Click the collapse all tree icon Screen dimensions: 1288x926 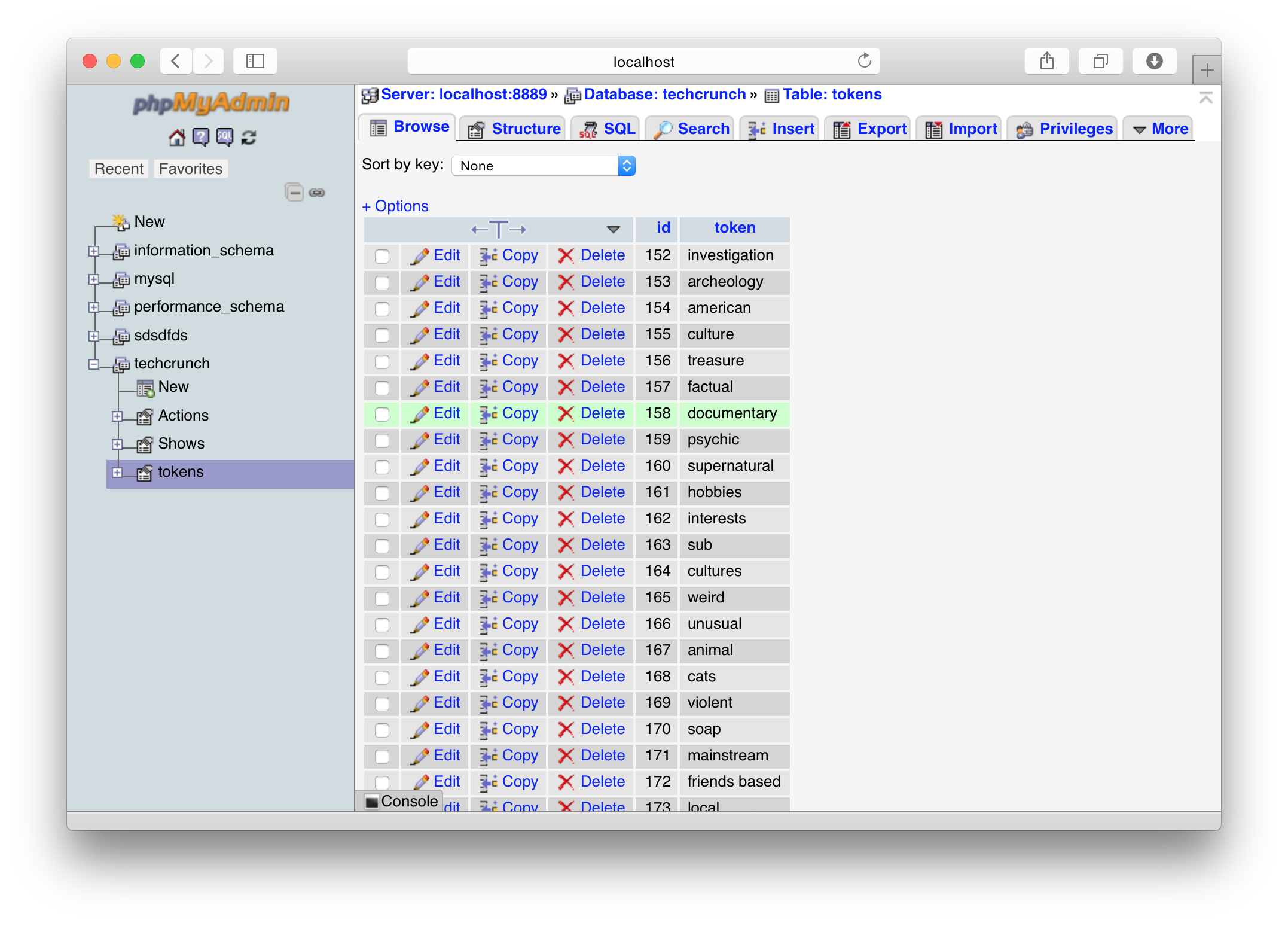(x=294, y=193)
